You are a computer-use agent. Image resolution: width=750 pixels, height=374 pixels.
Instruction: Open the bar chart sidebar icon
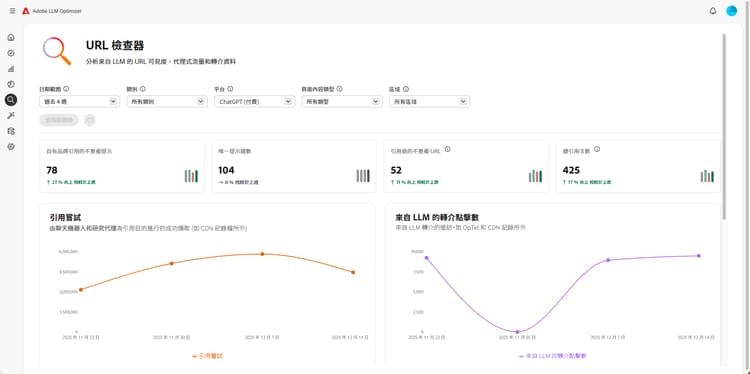[x=11, y=69]
